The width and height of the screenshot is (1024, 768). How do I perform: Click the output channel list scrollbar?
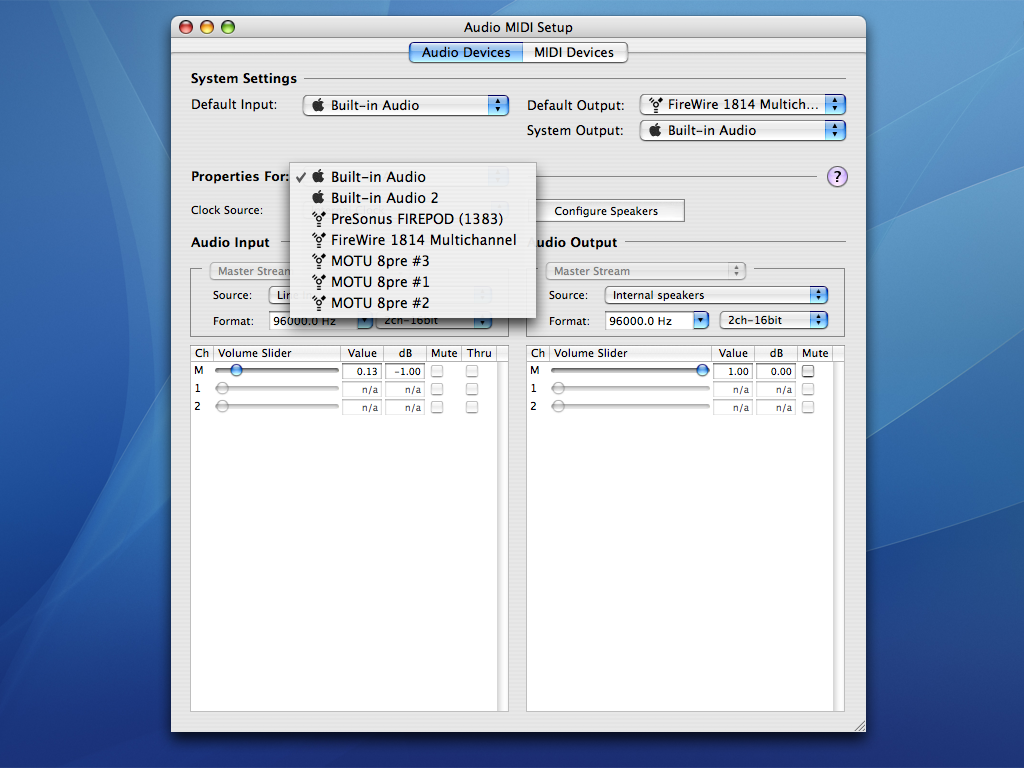[839, 536]
